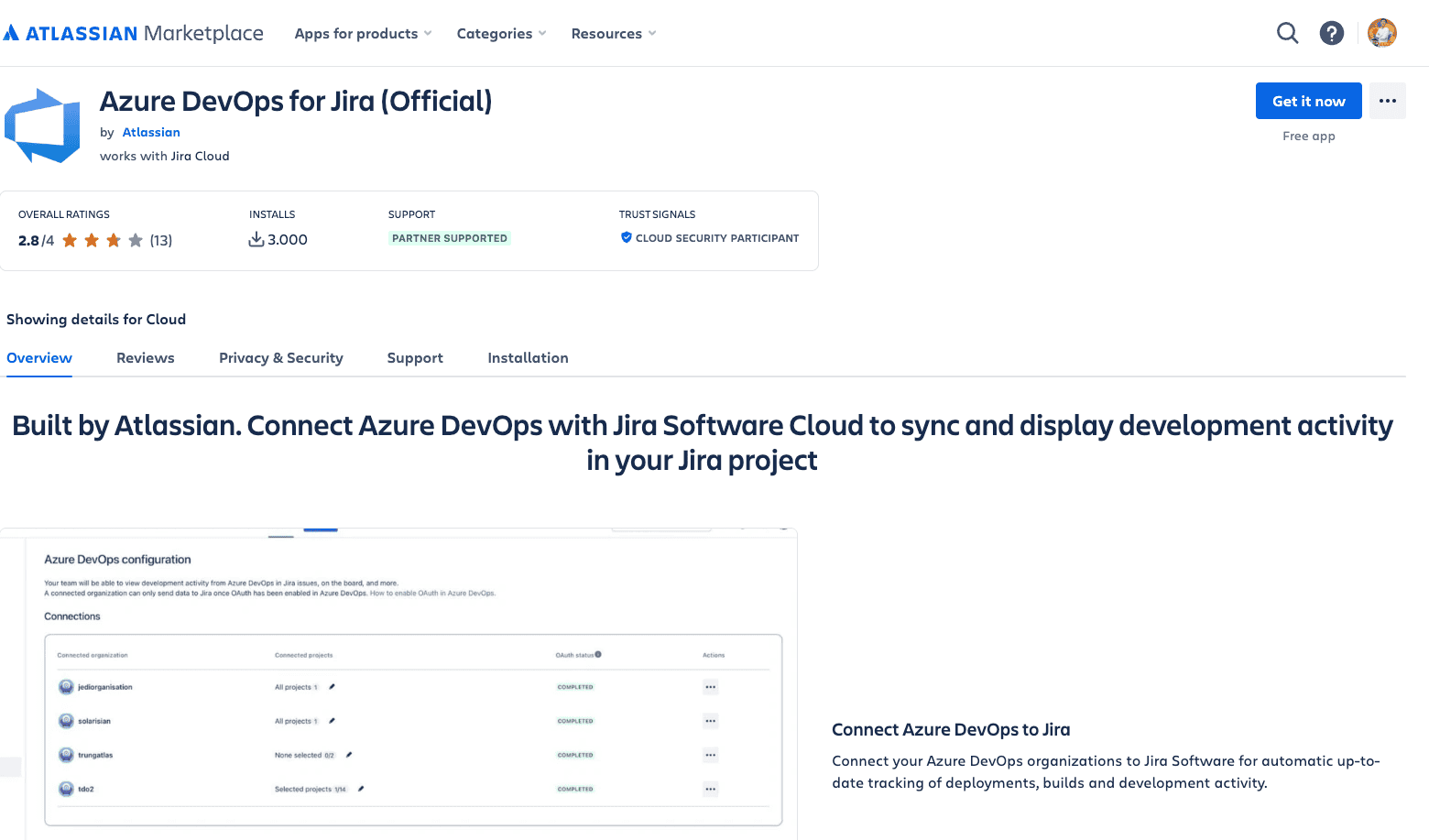Screen dimensions: 1429x840
Task: Open the user profile avatar
Action: (x=1382, y=33)
